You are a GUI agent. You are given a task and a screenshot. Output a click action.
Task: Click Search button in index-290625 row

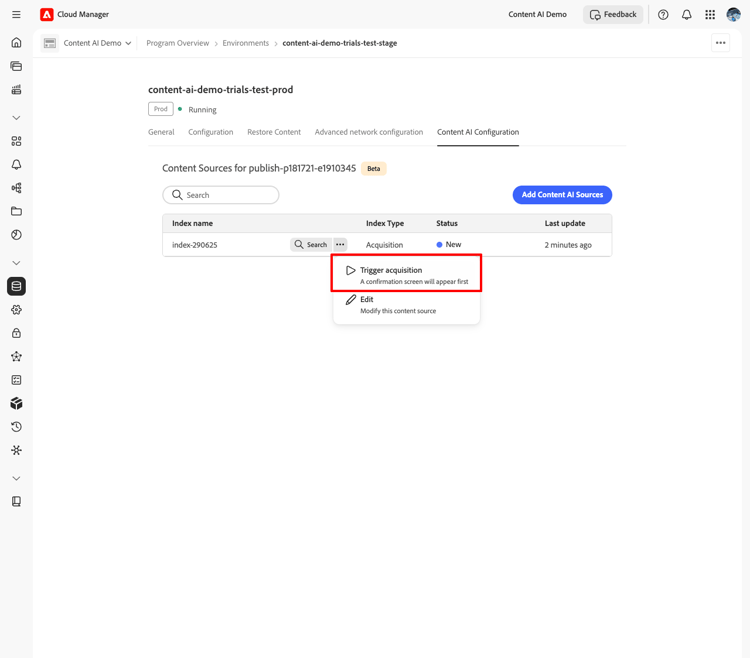pyautogui.click(x=311, y=244)
